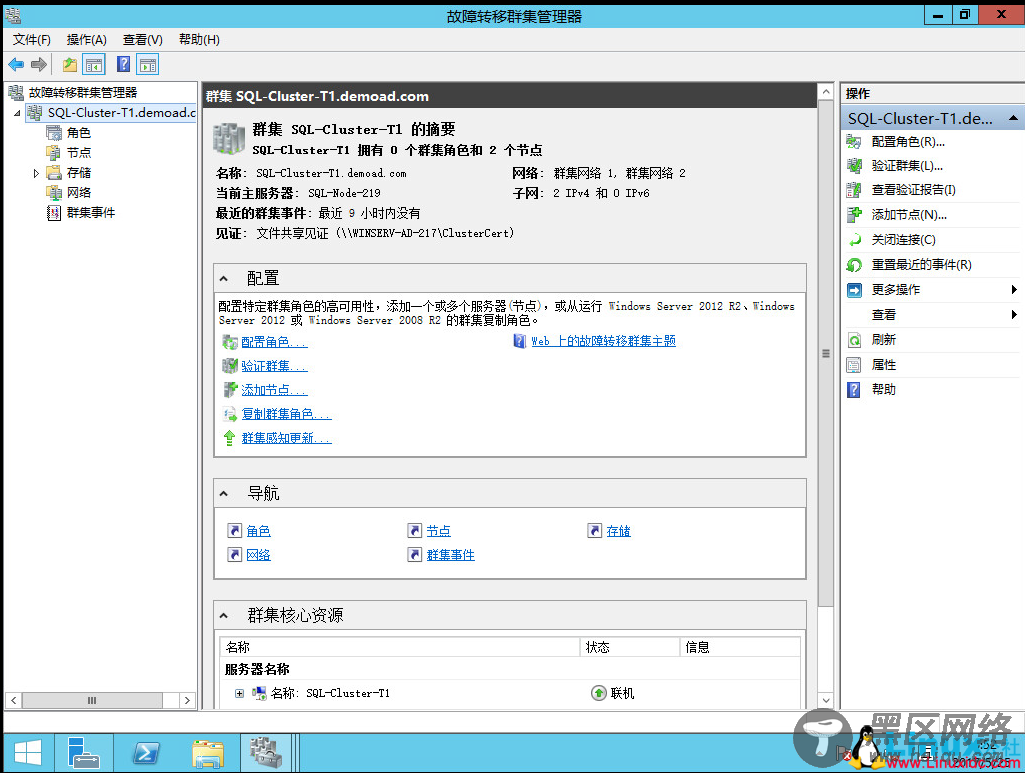Viewport: 1025px width, 773px height.
Task: Select 角色 in the left tree
Action: (78, 133)
